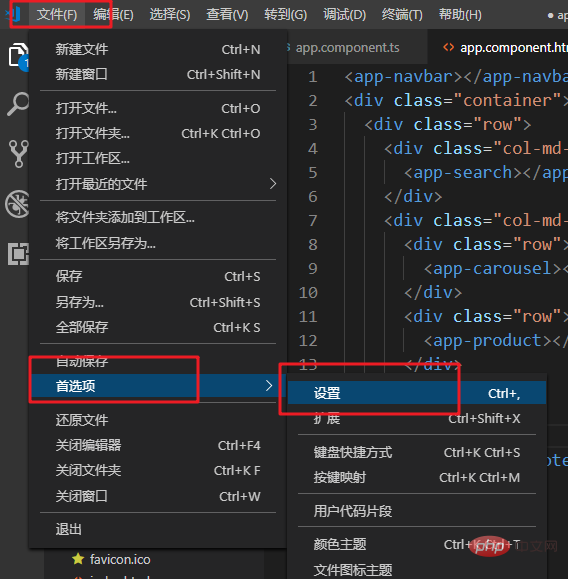Image resolution: width=568 pixels, height=579 pixels.
Task: Expand the 首选项 submenu arrow
Action: [269, 386]
